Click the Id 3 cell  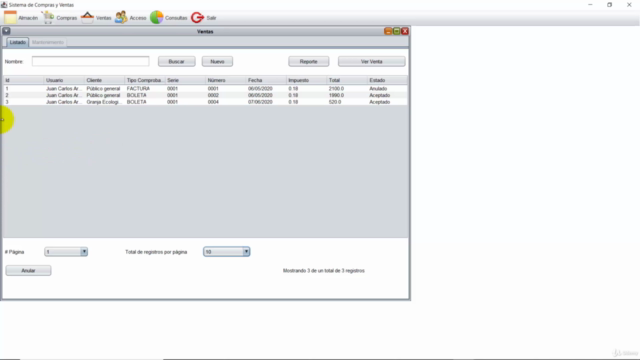coord(23,102)
